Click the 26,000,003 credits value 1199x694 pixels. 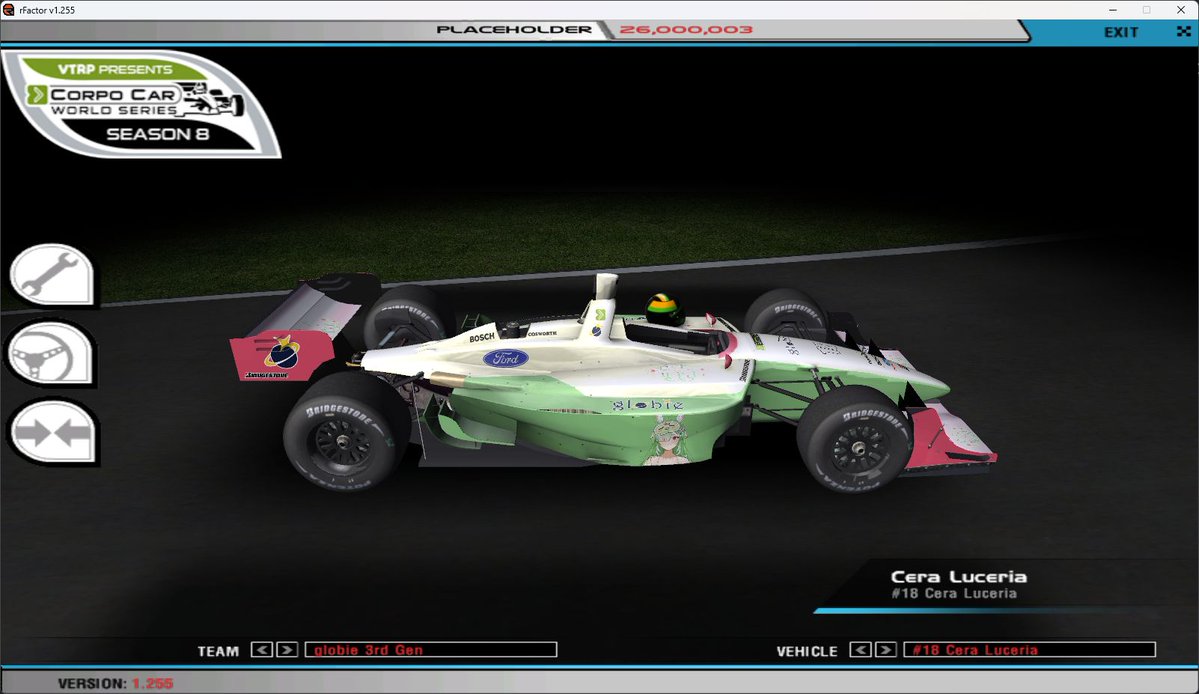click(x=686, y=29)
